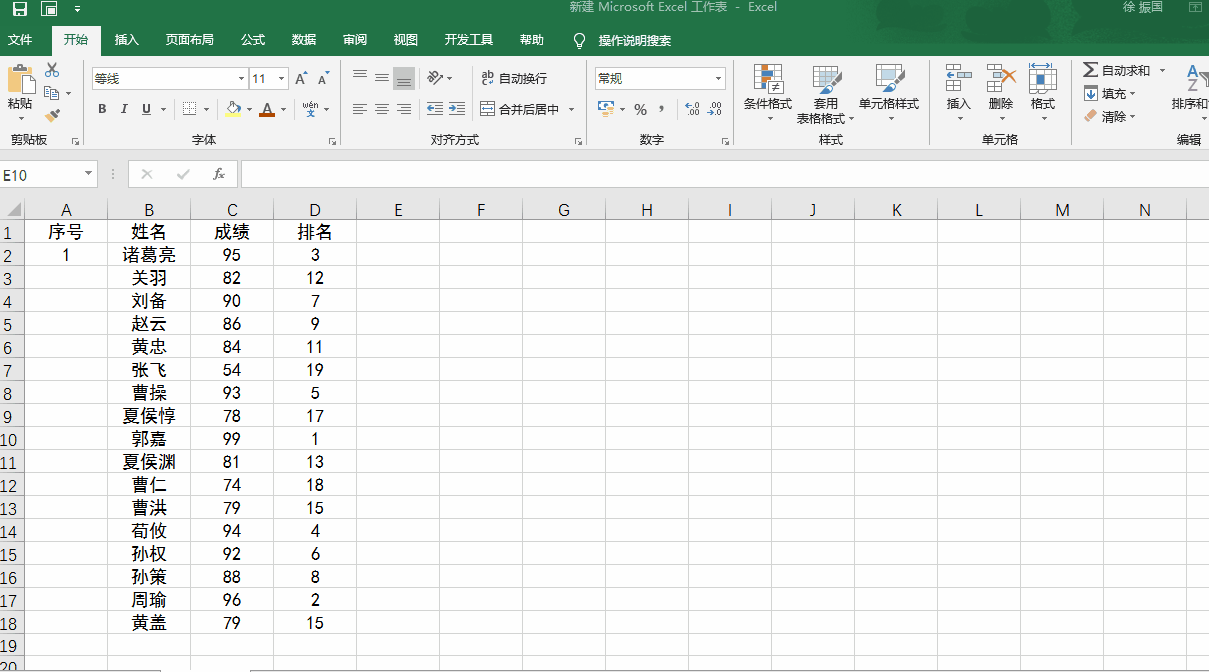1209x672 pixels.
Task: Open the Name Box dropdown arrow
Action: pos(88,174)
